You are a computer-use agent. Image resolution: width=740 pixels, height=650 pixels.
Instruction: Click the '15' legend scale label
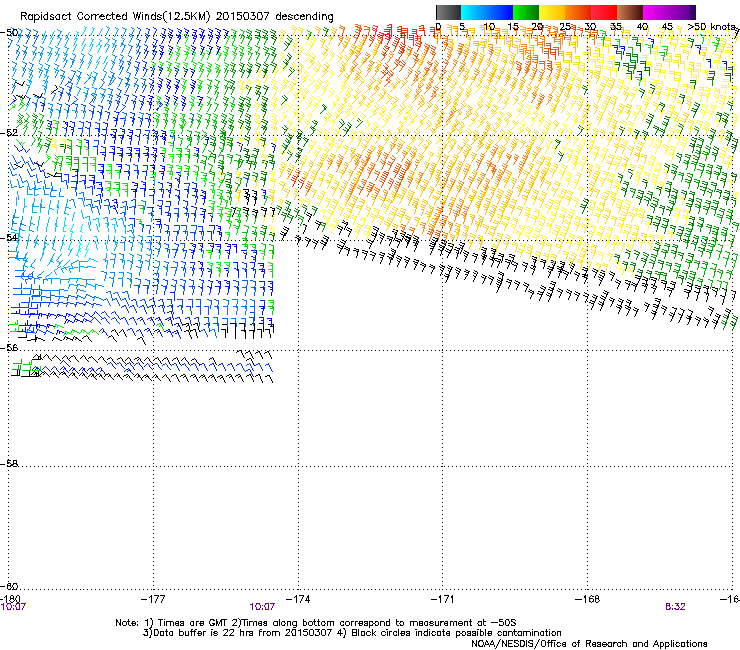pos(513,27)
